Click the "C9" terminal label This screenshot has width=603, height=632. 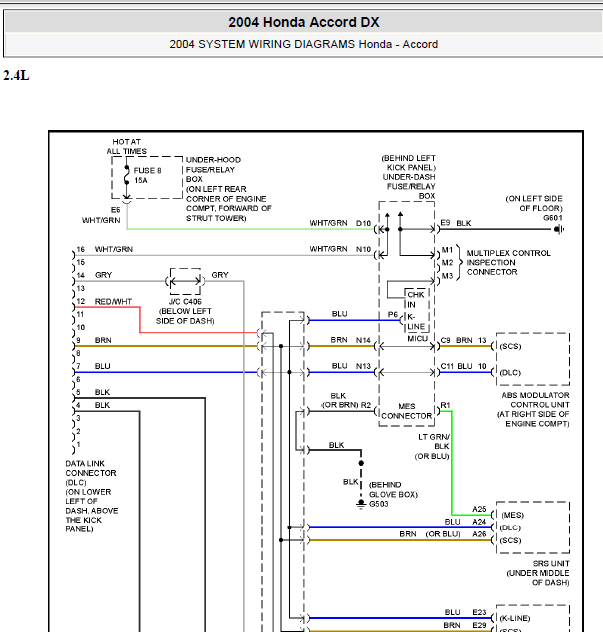[x=445, y=340]
